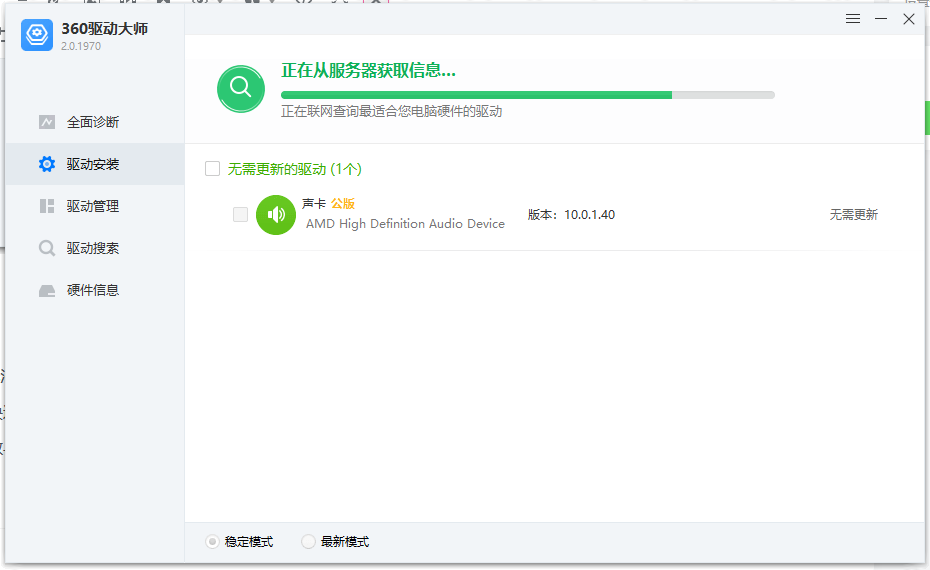
Task: Click the orange 公版 tag
Action: click(343, 203)
